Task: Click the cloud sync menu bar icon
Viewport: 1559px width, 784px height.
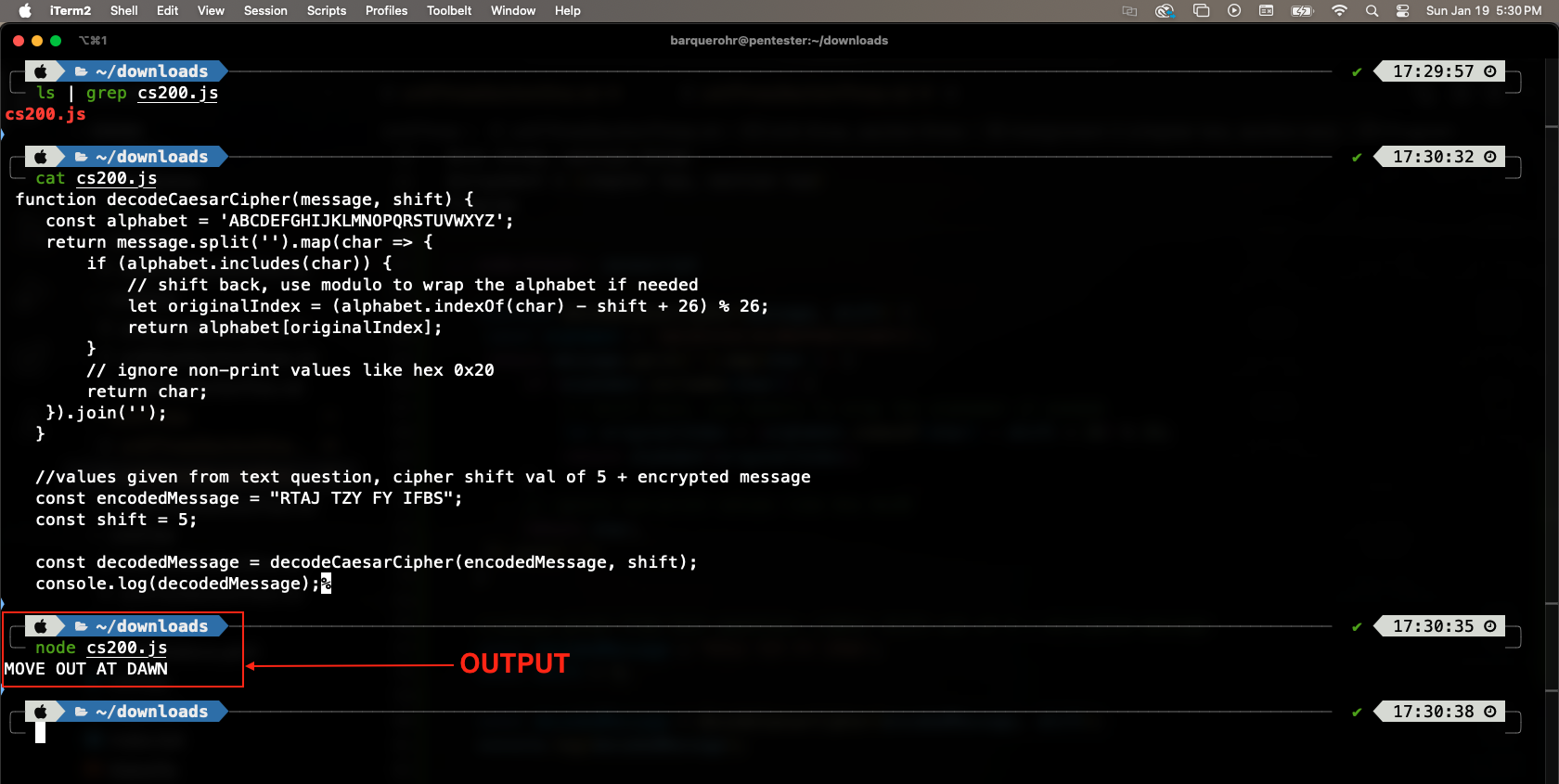Action: (1165, 10)
